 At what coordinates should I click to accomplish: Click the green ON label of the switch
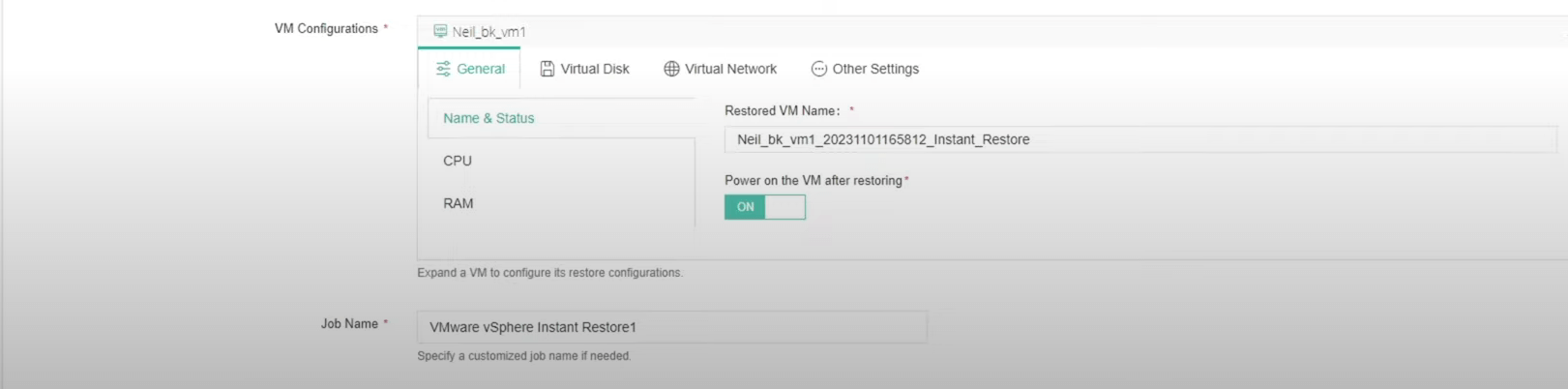pos(745,207)
